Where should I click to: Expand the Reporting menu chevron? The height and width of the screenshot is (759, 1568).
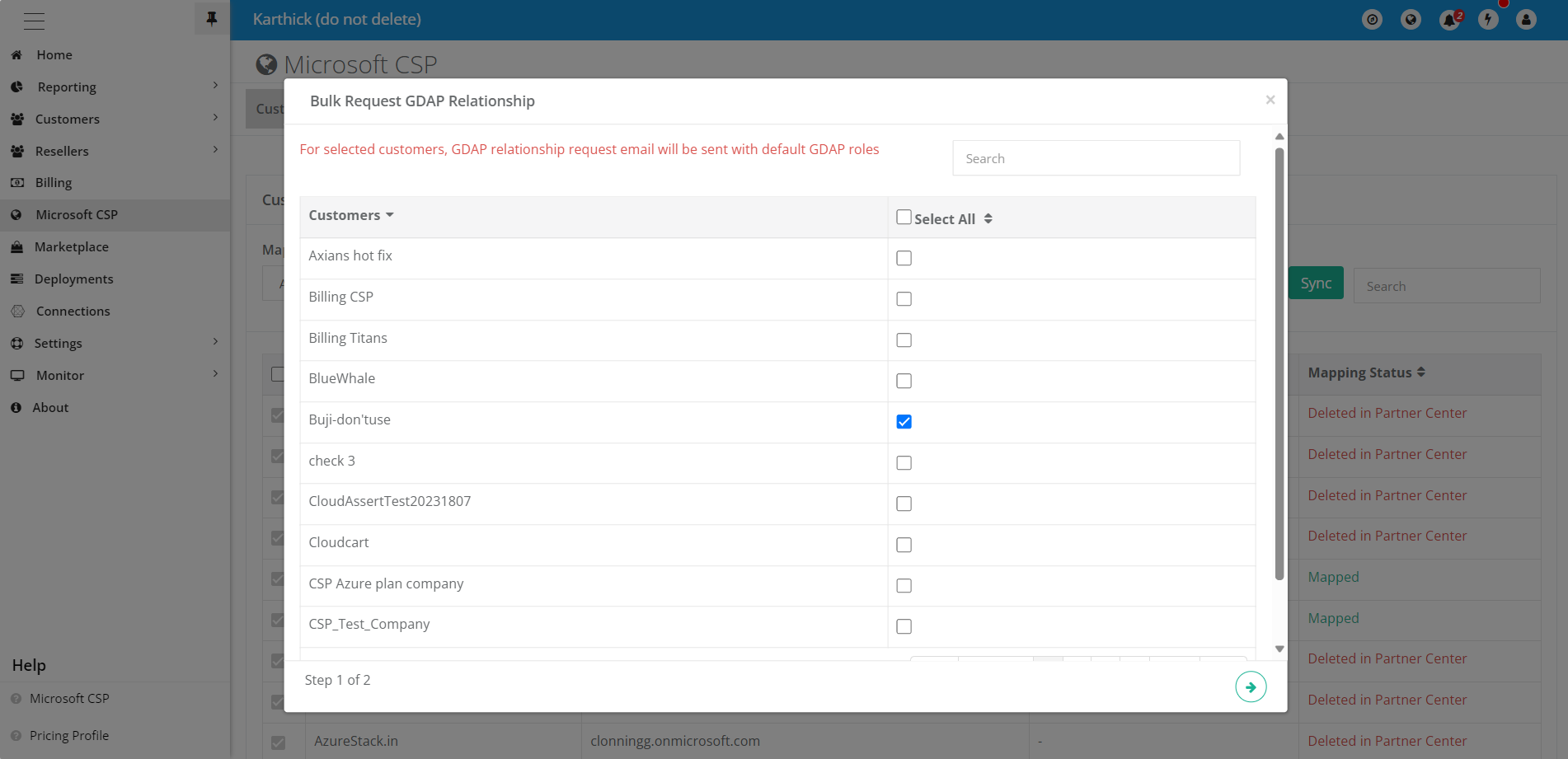point(215,86)
